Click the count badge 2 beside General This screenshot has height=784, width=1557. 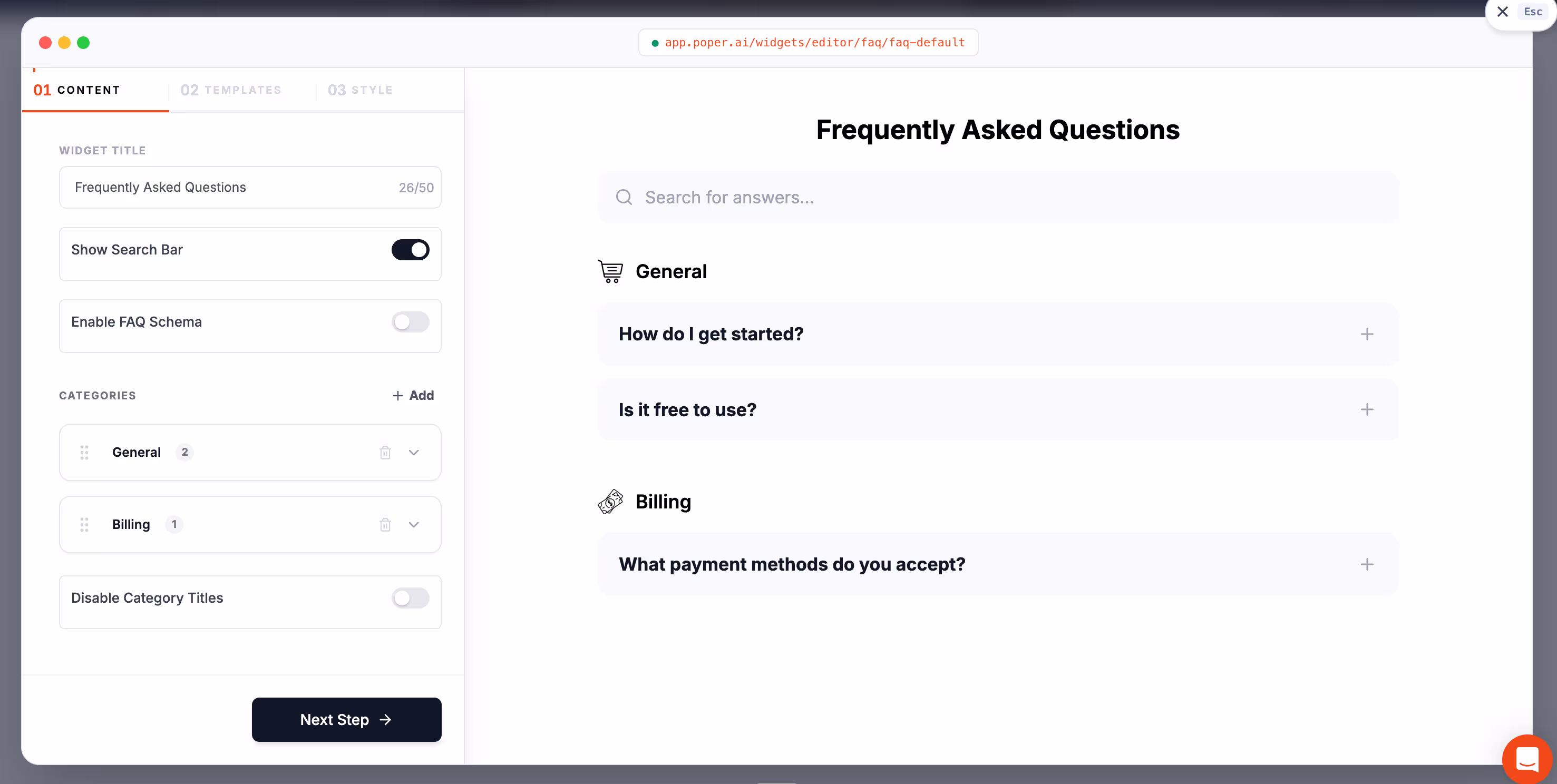(184, 453)
